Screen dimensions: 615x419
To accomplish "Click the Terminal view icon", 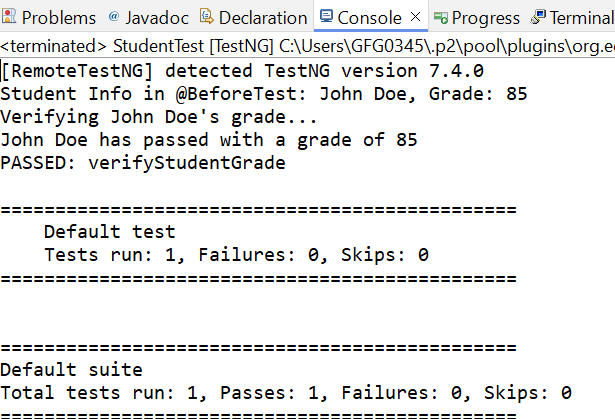I will click(539, 17).
